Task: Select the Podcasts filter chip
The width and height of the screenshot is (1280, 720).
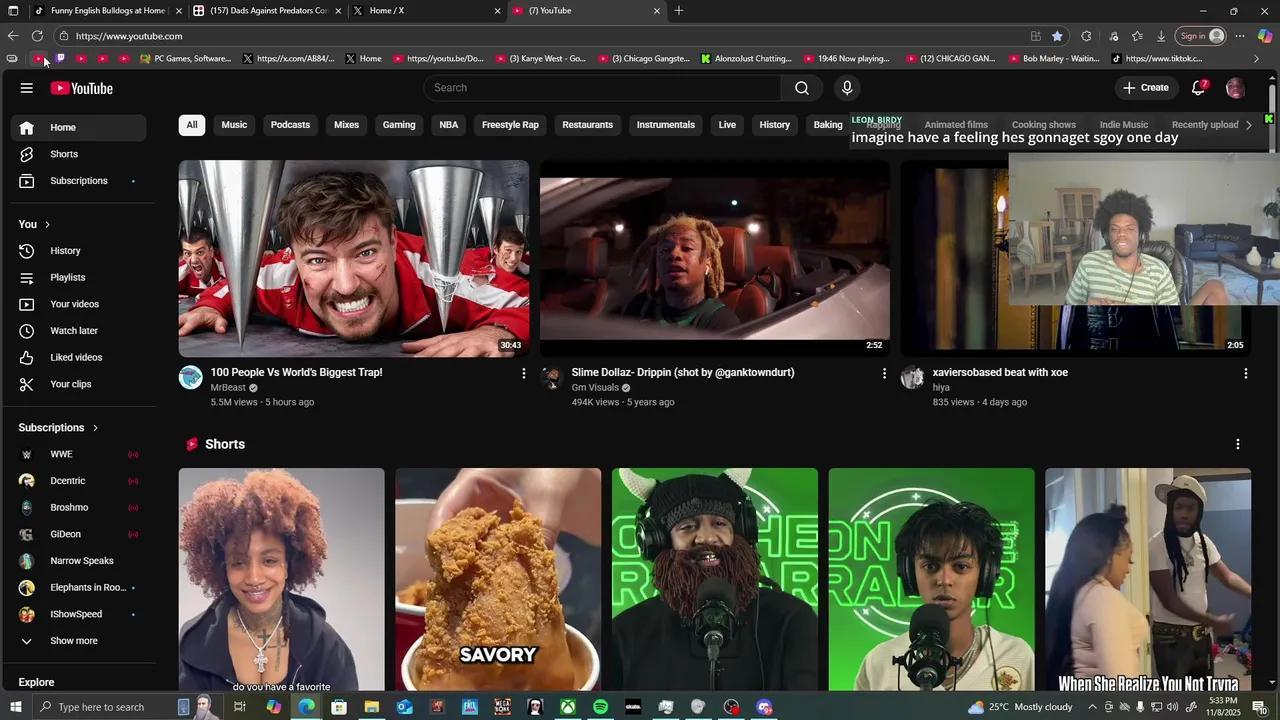Action: tap(290, 125)
